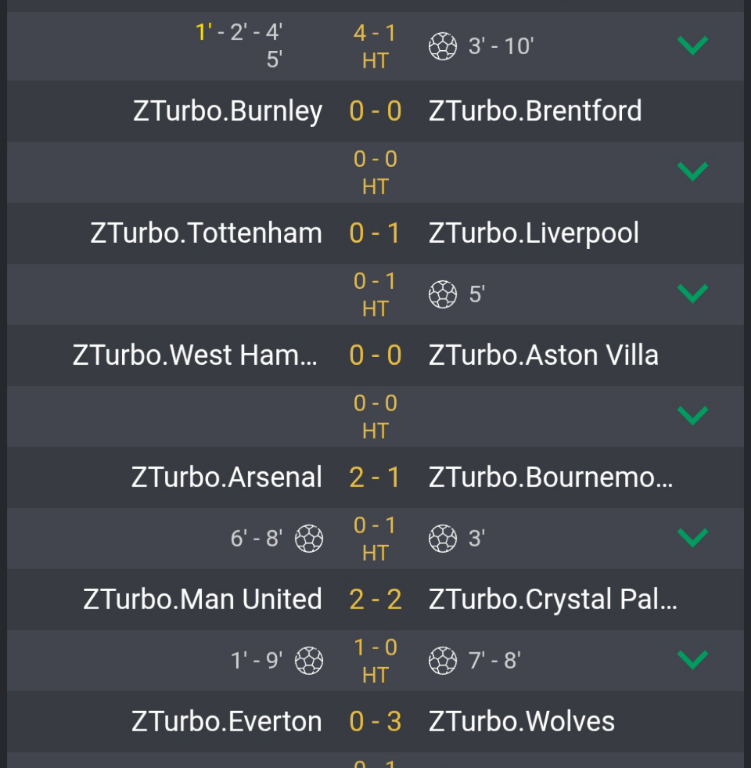This screenshot has width=751, height=768.
Task: Open ZTurbo.Burnley team name
Action: pos(228,111)
